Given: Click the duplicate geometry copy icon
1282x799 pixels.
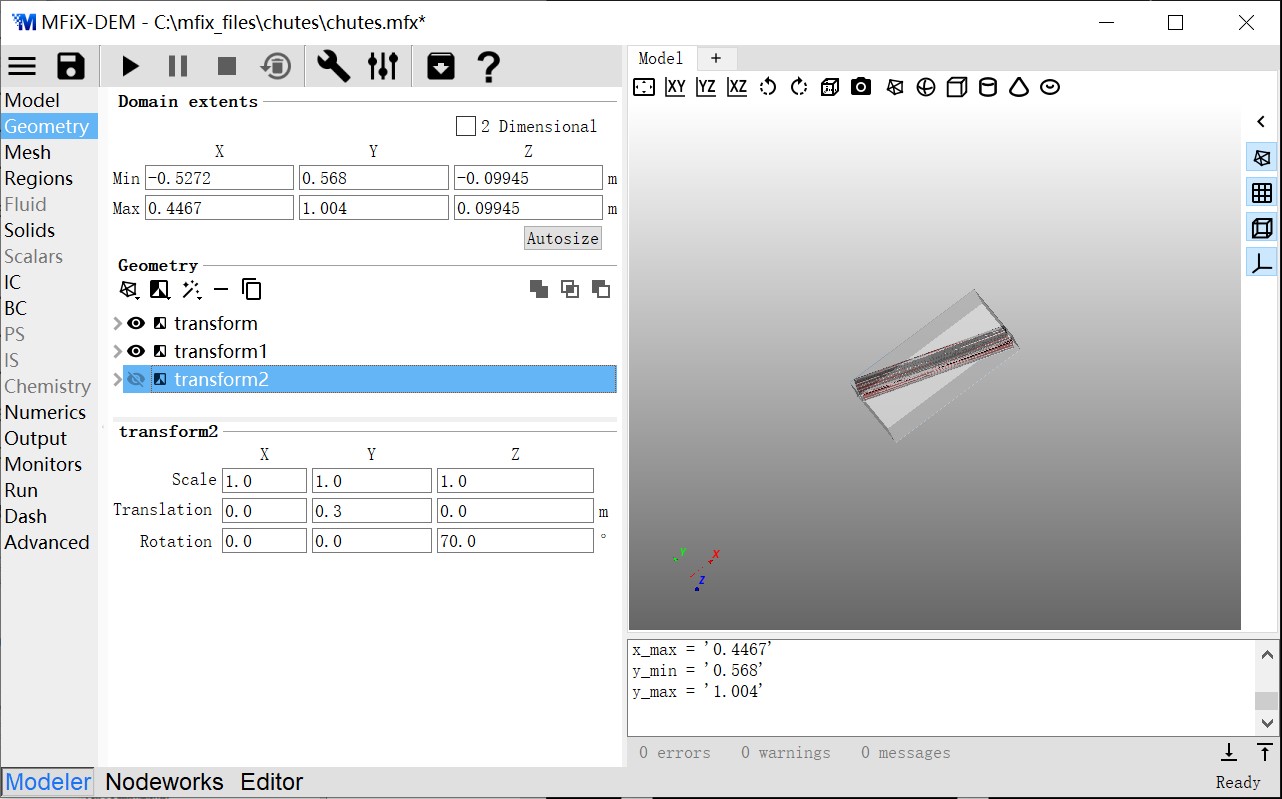Looking at the screenshot, I should (252, 290).
